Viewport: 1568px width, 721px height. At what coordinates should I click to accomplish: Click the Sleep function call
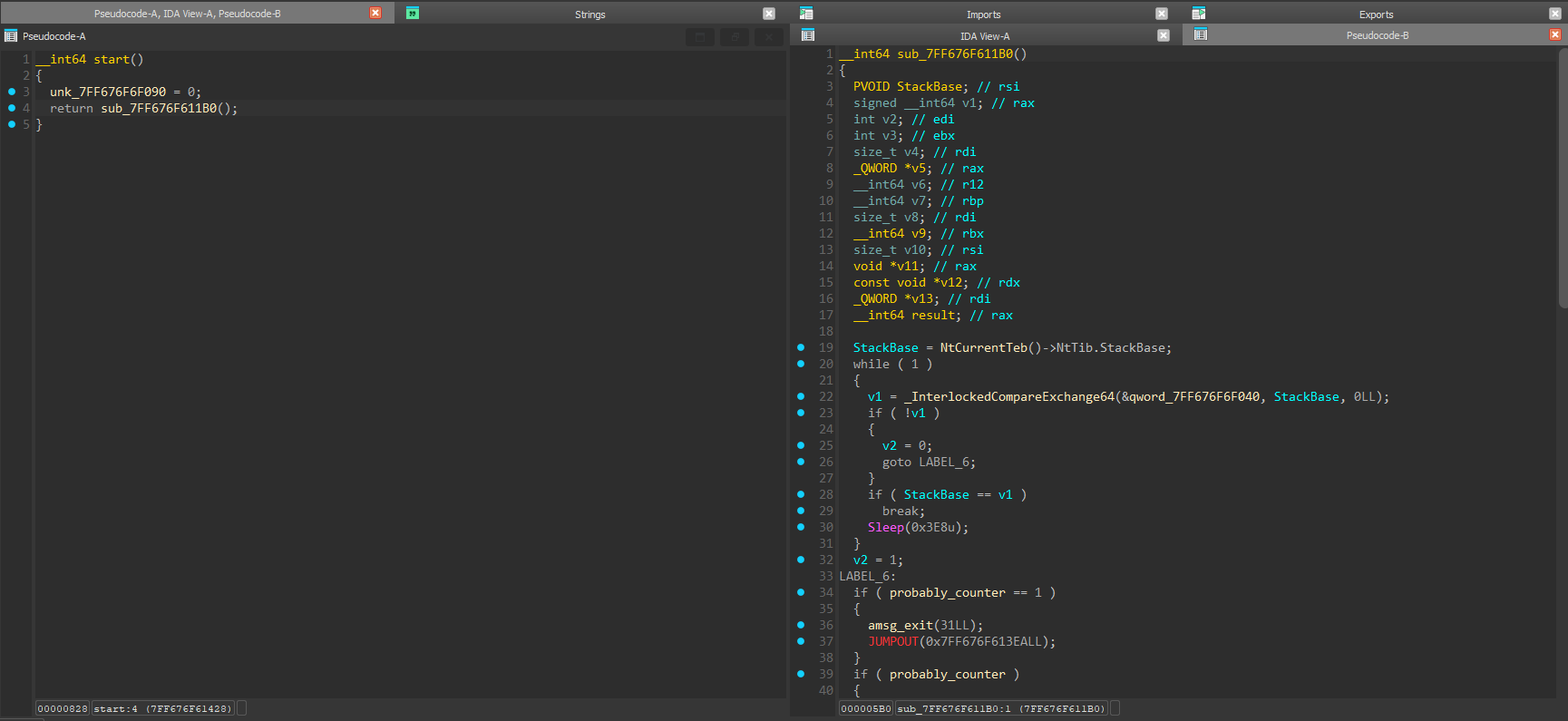tap(886, 527)
